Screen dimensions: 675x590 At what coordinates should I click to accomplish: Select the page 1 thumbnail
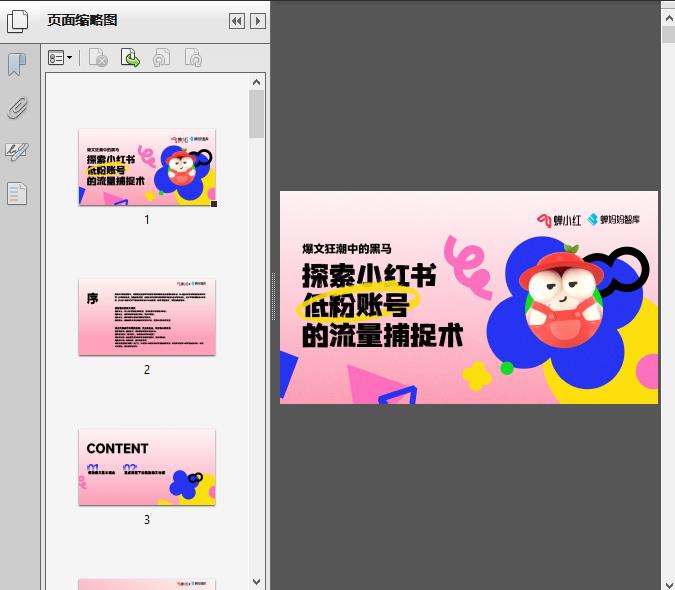(x=147, y=167)
